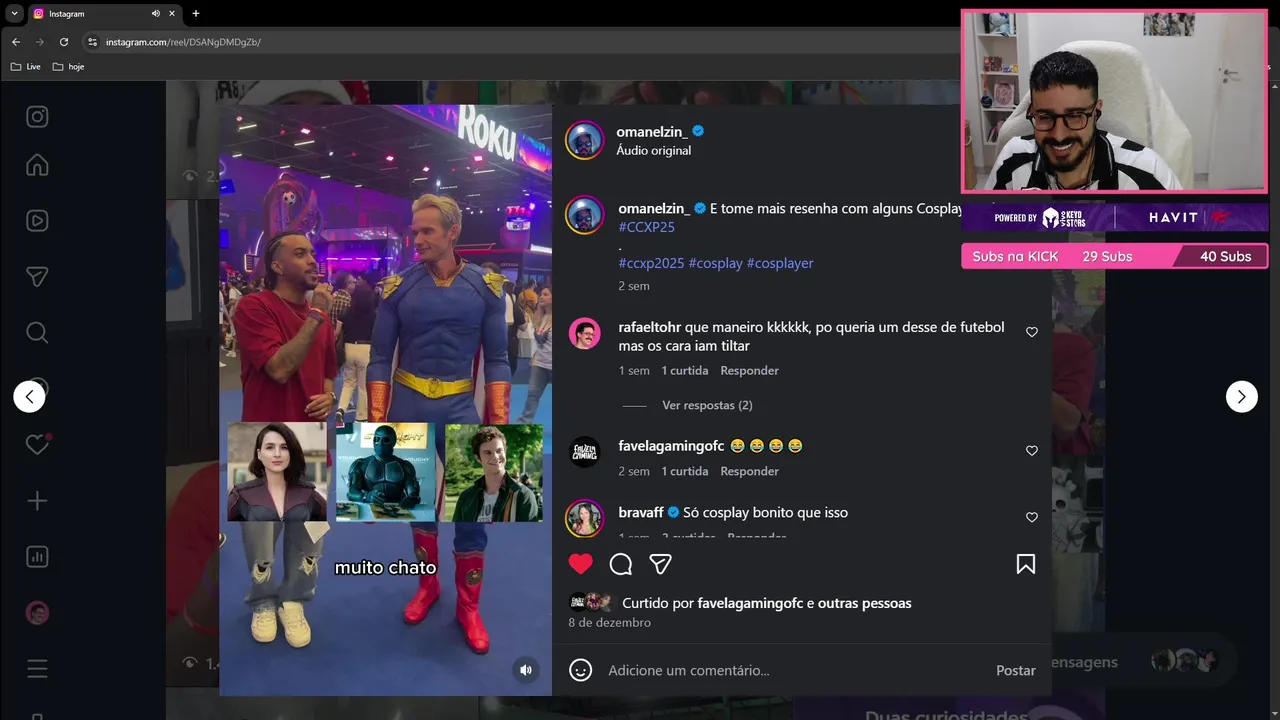This screenshot has width=1280, height=720.
Task: Open Direct messages paper-plane icon in sidebar
Action: pos(37,277)
